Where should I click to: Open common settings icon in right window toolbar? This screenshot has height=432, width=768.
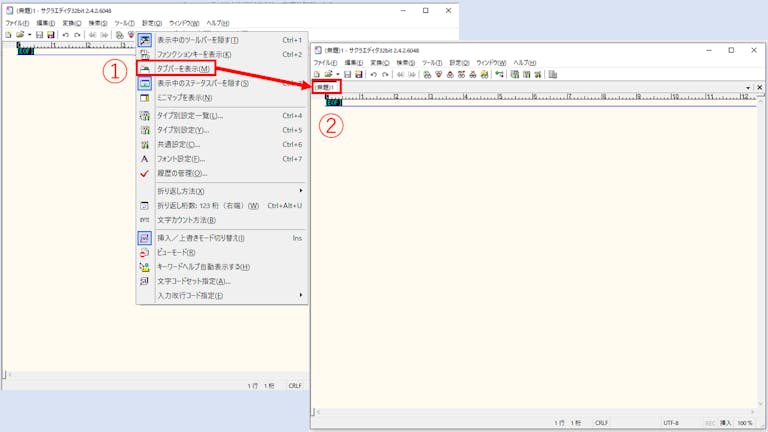click(x=538, y=74)
